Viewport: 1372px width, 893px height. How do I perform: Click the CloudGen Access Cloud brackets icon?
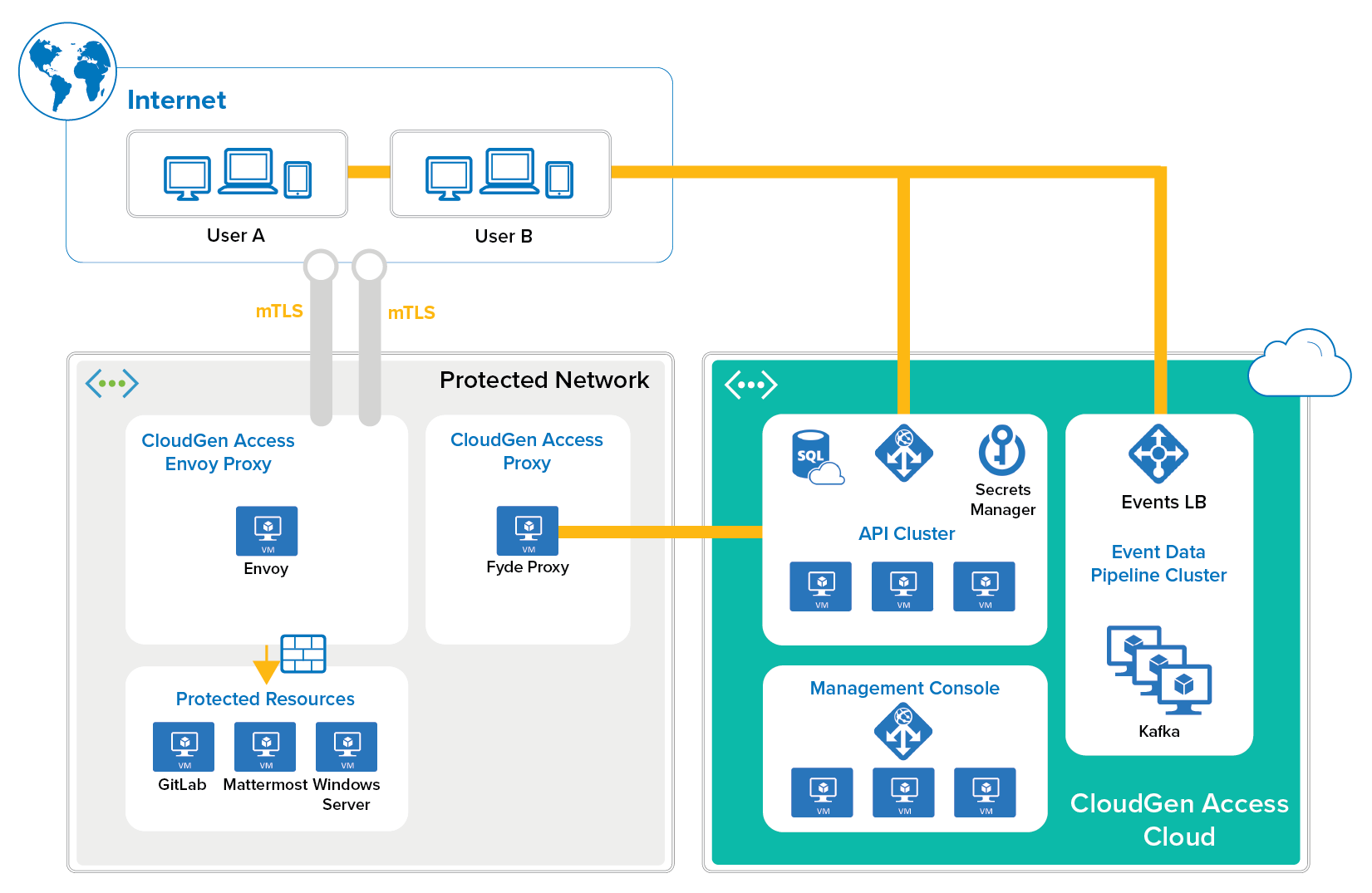tap(751, 385)
